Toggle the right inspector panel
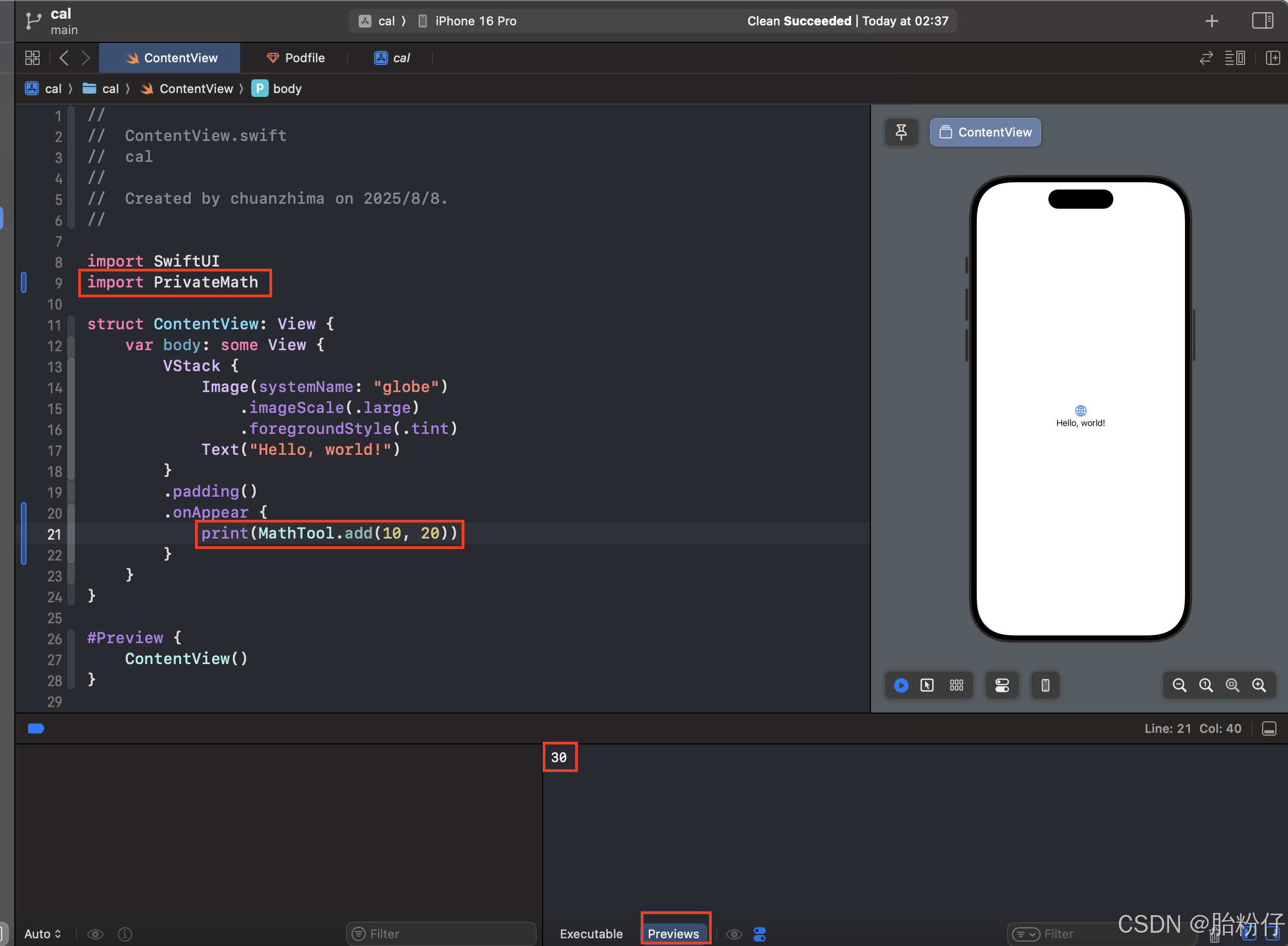This screenshot has height=946, width=1288. click(x=1262, y=21)
